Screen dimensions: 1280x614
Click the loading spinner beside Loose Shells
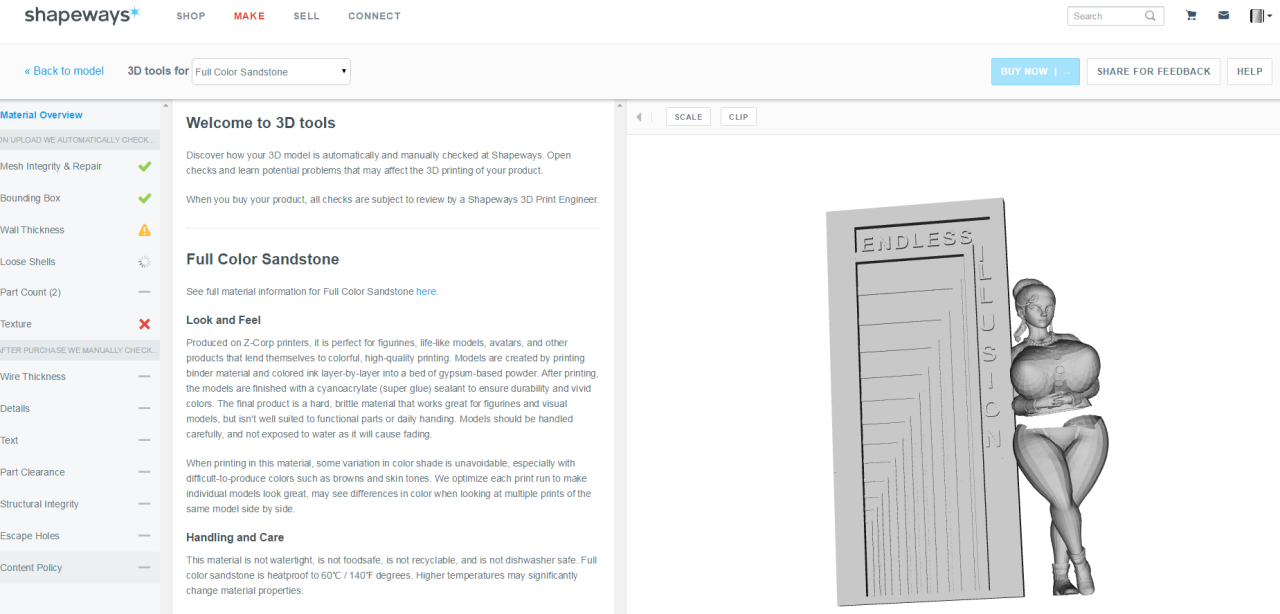point(144,262)
